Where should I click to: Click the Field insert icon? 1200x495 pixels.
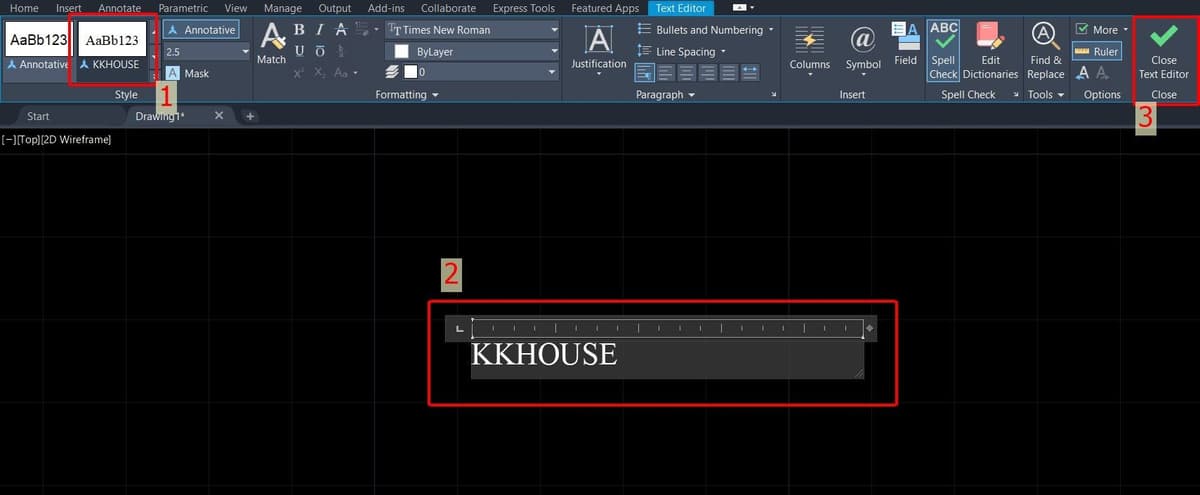pyautogui.click(x=905, y=44)
